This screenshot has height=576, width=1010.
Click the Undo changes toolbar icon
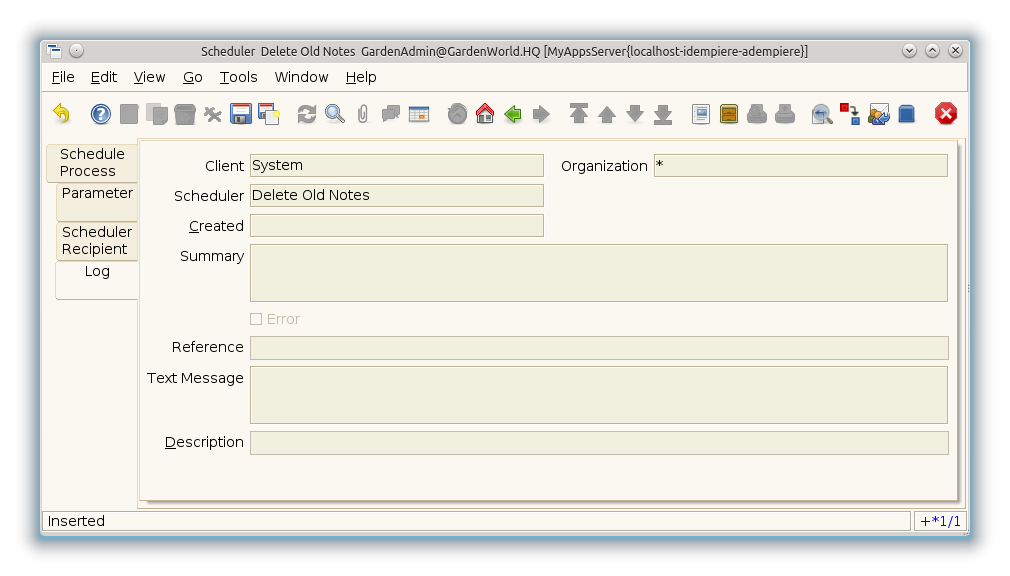coord(62,114)
